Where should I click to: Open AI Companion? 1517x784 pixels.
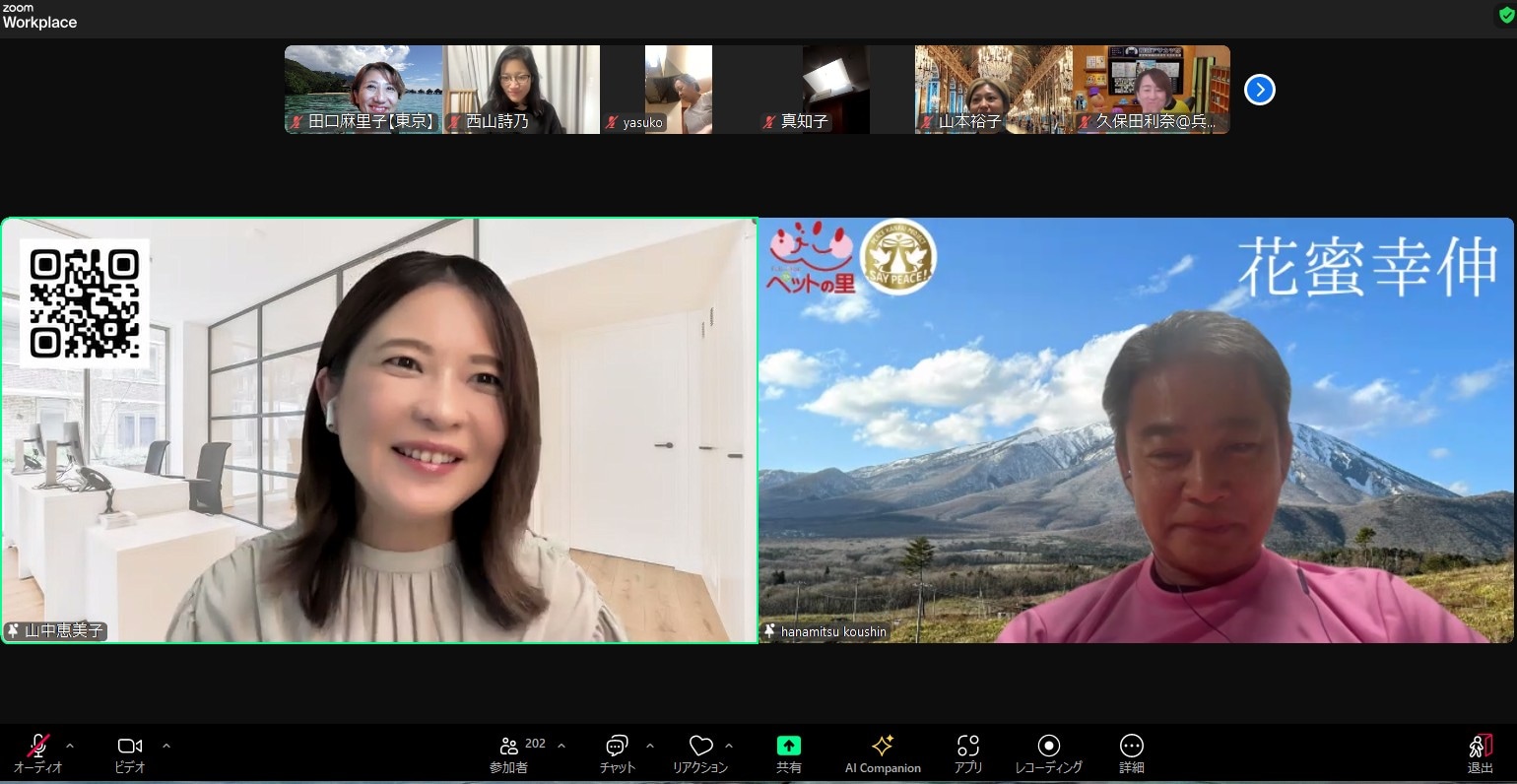coord(883,752)
